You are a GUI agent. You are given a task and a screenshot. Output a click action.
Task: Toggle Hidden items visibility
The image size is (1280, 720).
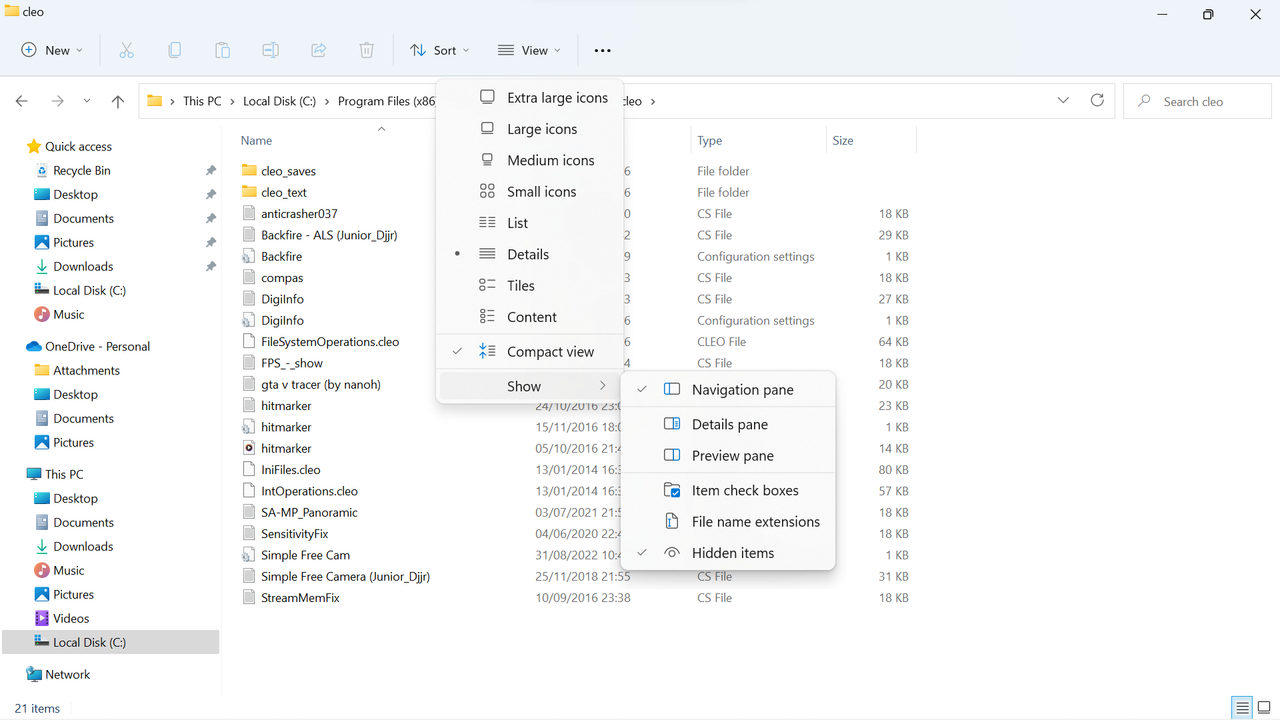[x=728, y=553]
